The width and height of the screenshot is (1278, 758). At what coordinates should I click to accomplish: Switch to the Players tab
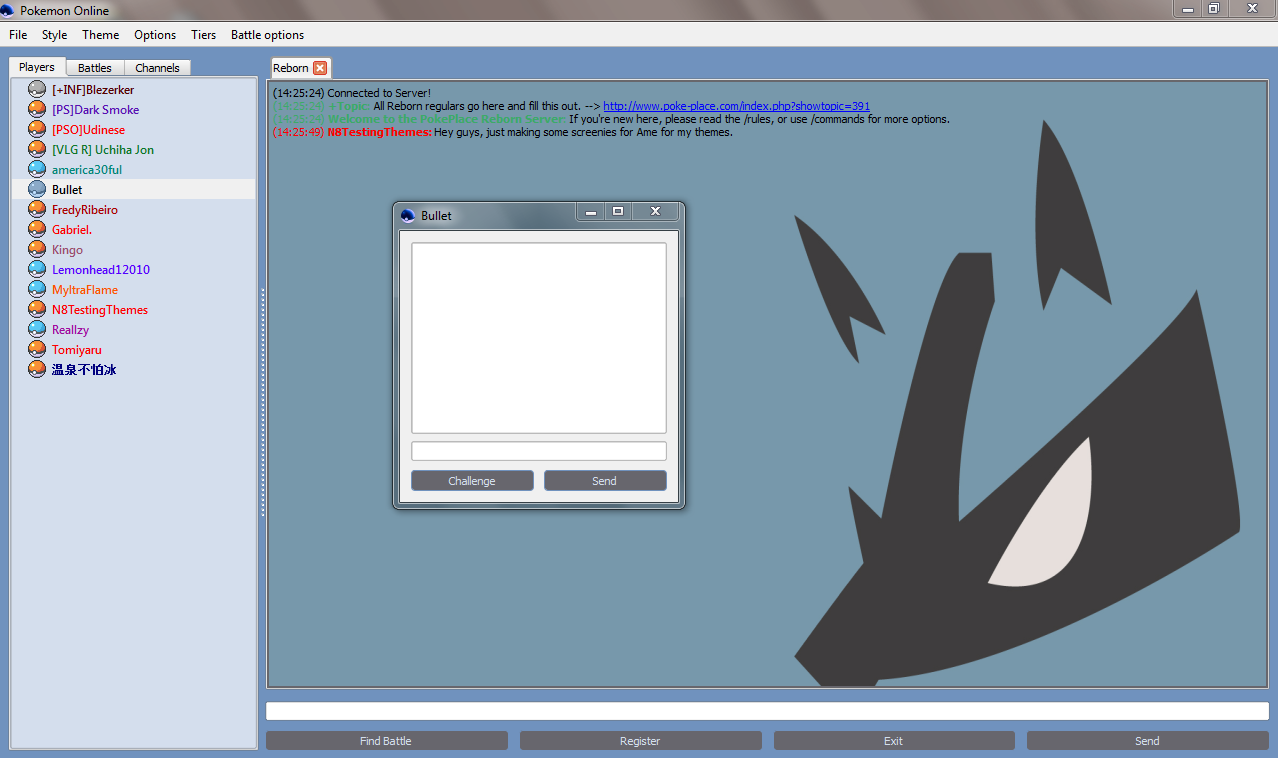[37, 67]
